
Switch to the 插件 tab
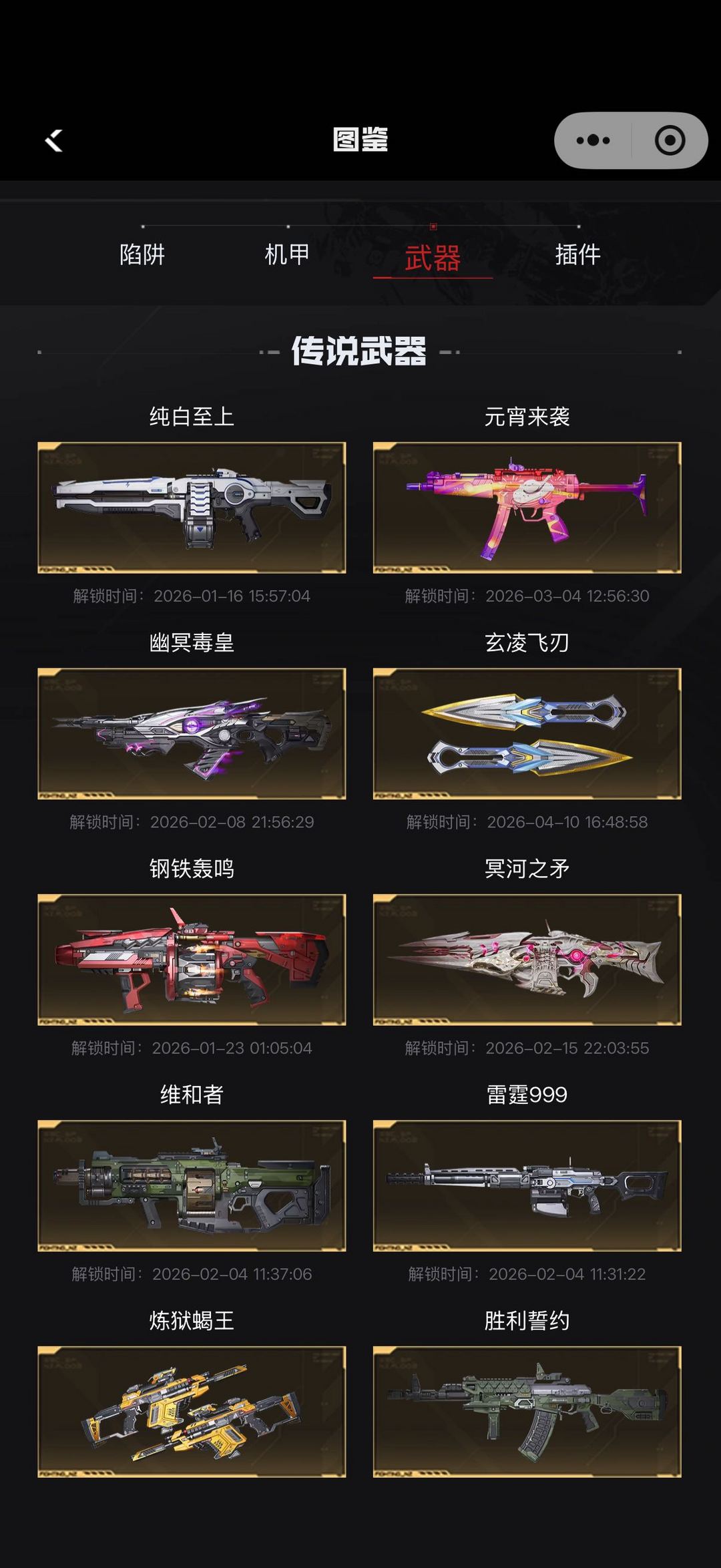[578, 254]
